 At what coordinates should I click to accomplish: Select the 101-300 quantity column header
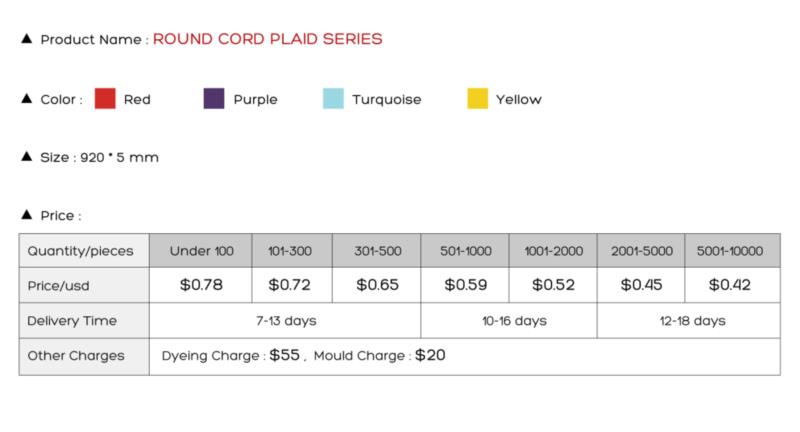292,250
